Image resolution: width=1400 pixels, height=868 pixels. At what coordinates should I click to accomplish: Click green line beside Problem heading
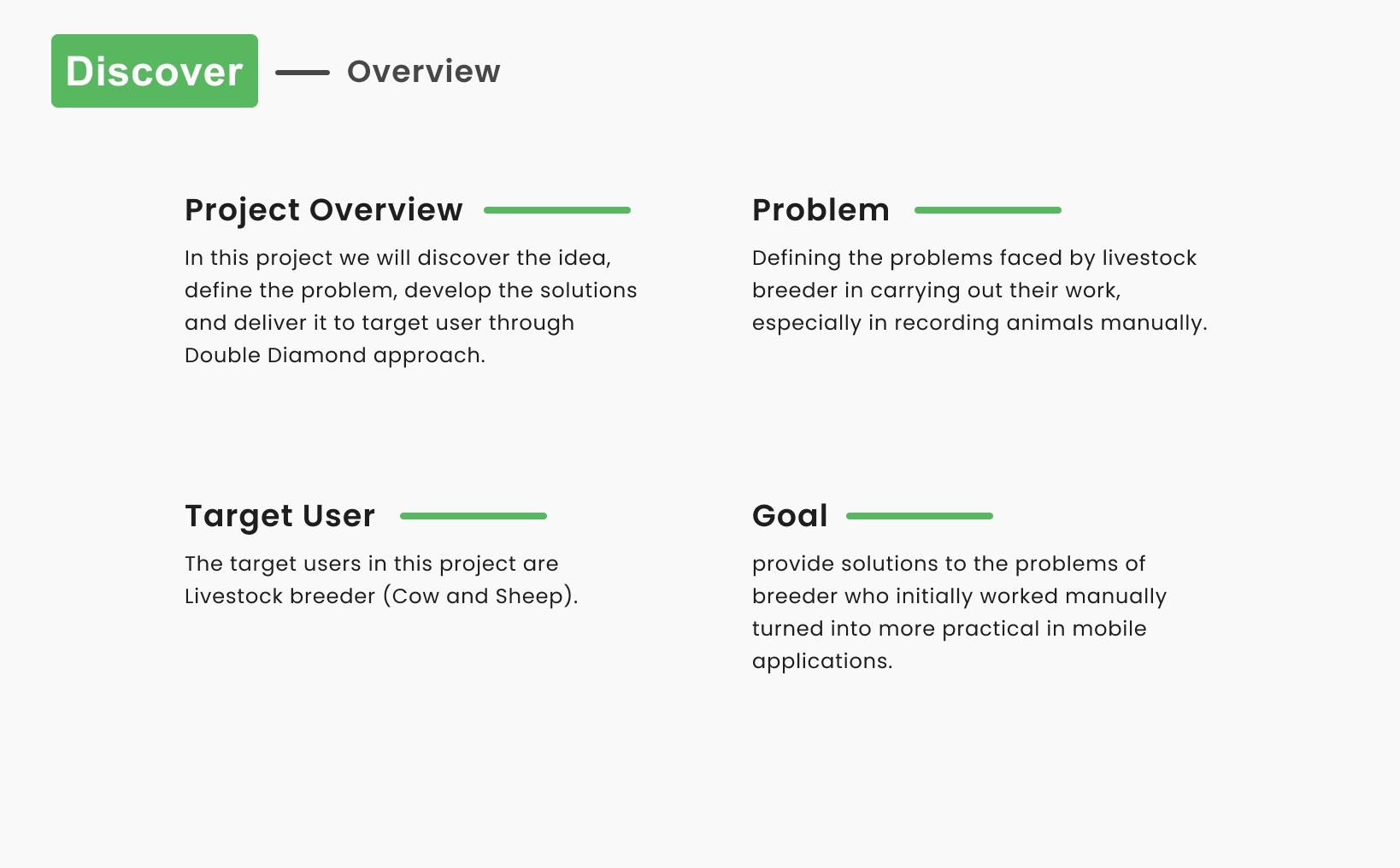(988, 210)
